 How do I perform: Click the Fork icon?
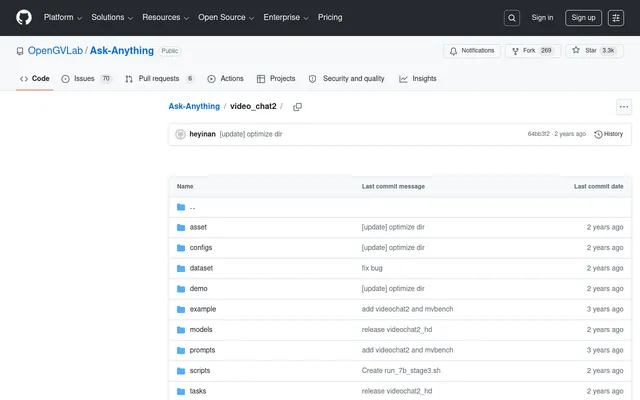click(x=515, y=51)
